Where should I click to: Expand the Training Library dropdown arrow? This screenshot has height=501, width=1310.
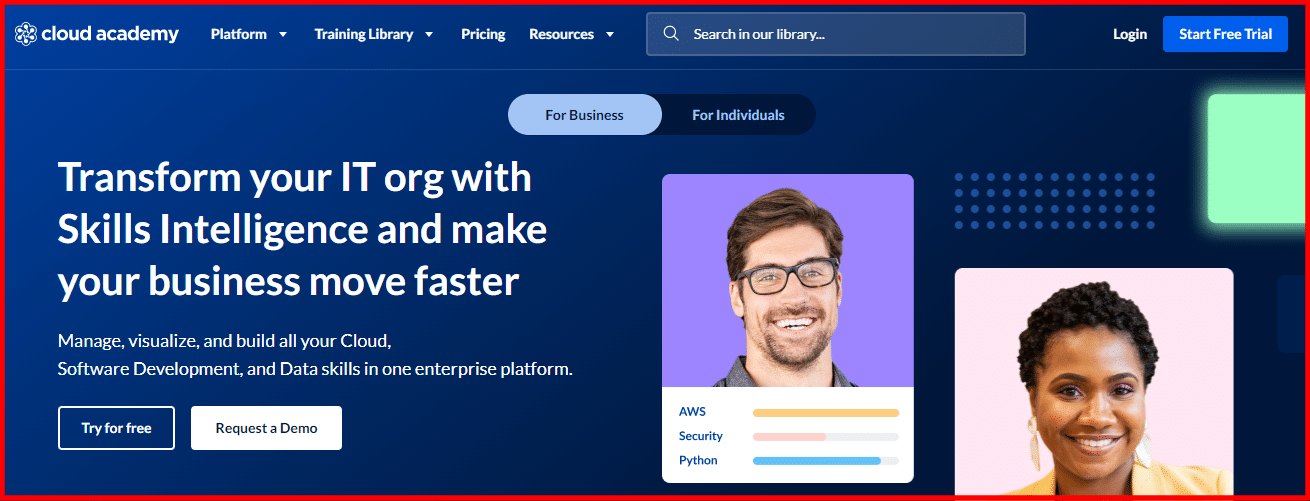click(429, 34)
